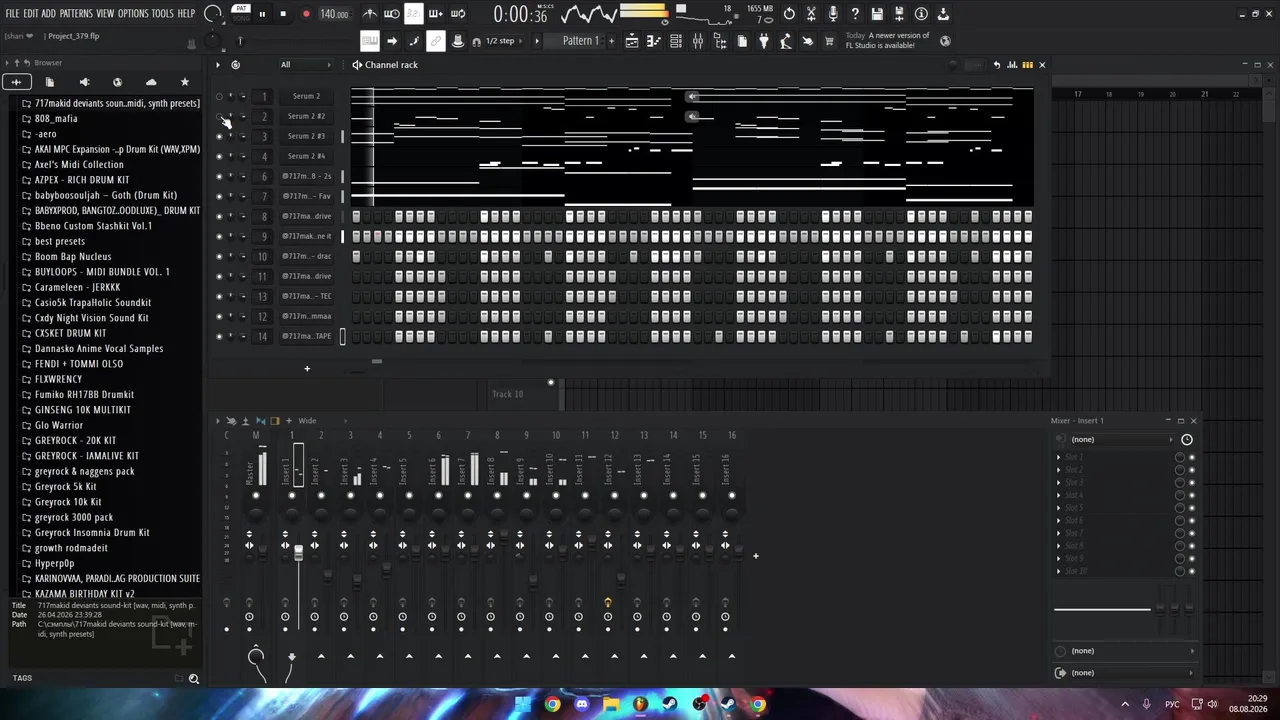The height and width of the screenshot is (720, 1280).
Task: Open the plugin picker plug icon
Action: [764, 41]
